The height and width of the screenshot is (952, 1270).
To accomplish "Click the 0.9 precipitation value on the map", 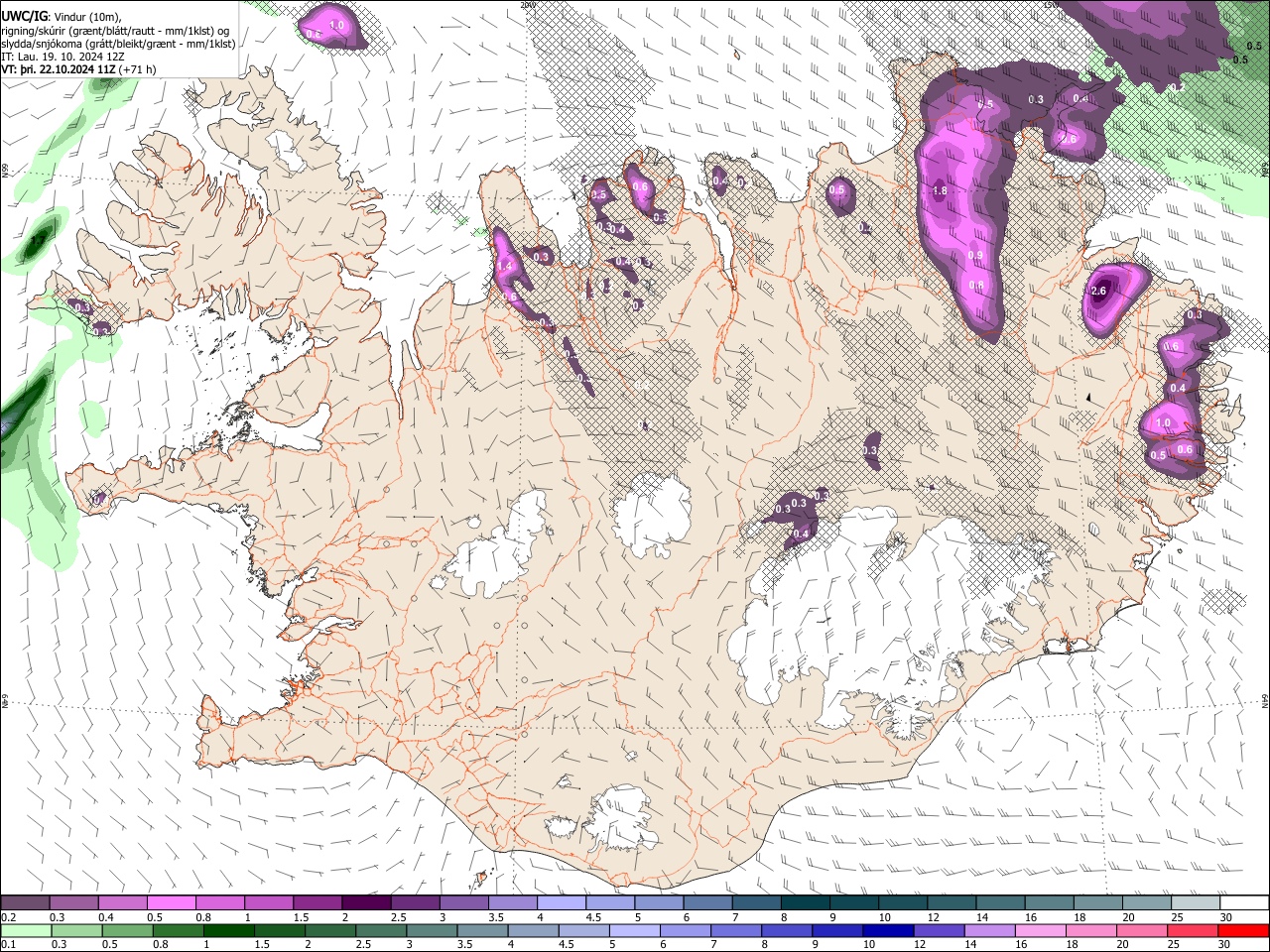I will coord(975,255).
